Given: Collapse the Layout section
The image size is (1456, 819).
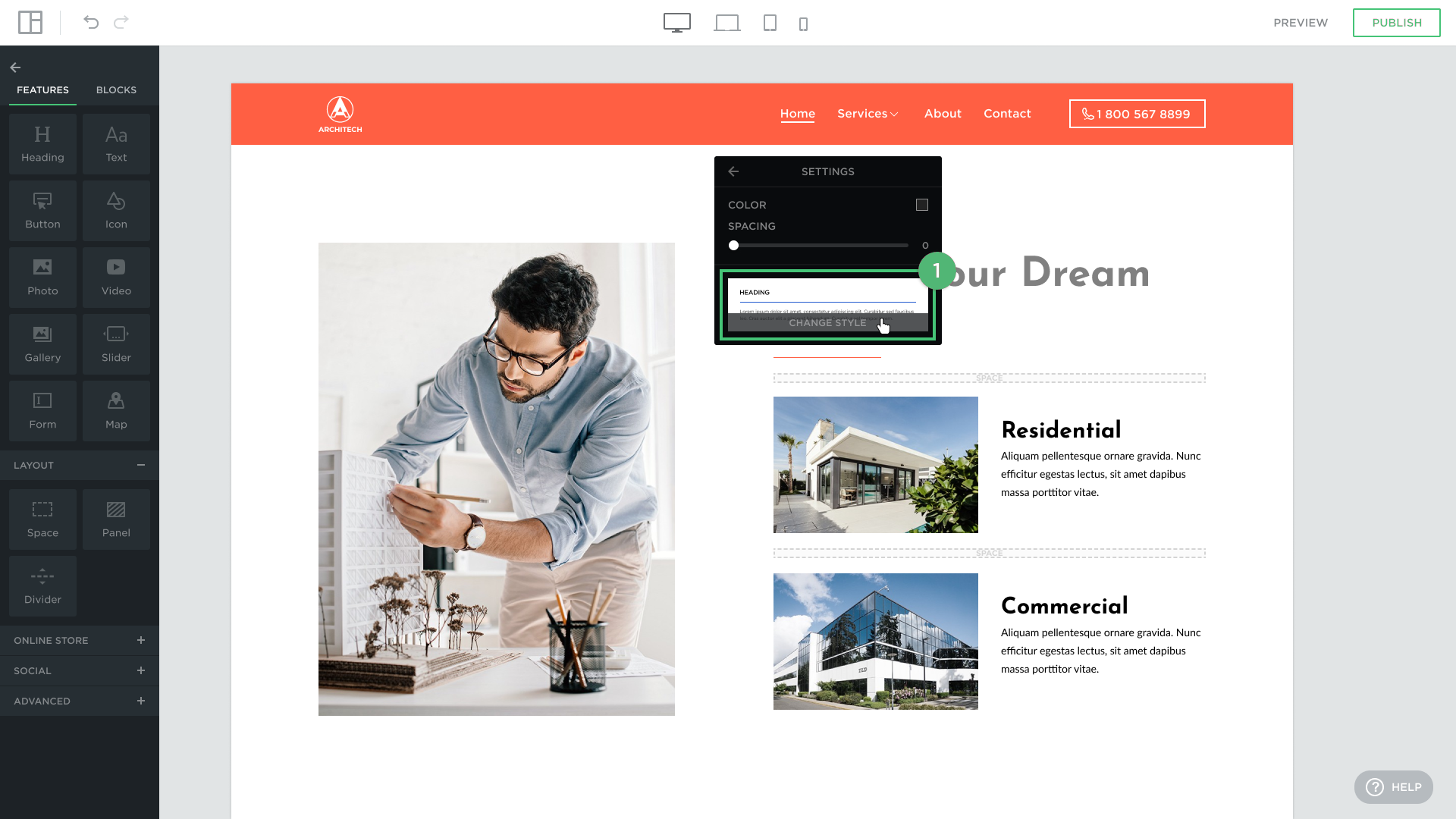Looking at the screenshot, I should (141, 465).
